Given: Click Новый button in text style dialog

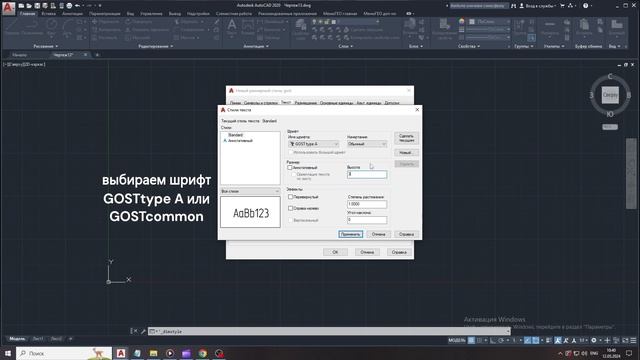Looking at the screenshot, I should coord(407,153).
